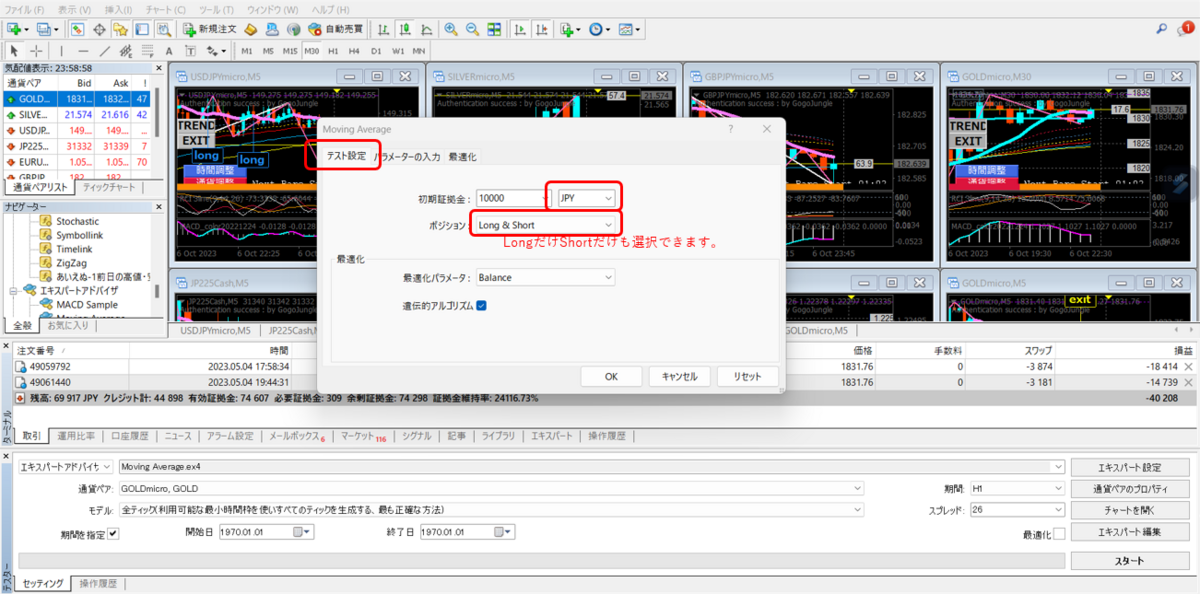Image resolution: width=1200 pixels, height=594 pixels.
Task: Select the text A tool
Action: tap(168, 50)
